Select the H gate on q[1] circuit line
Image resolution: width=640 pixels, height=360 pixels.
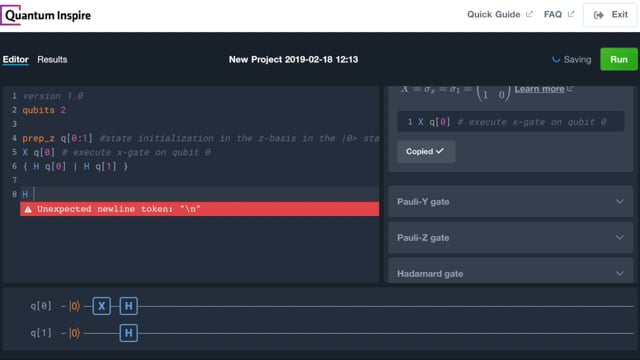pyautogui.click(x=129, y=333)
